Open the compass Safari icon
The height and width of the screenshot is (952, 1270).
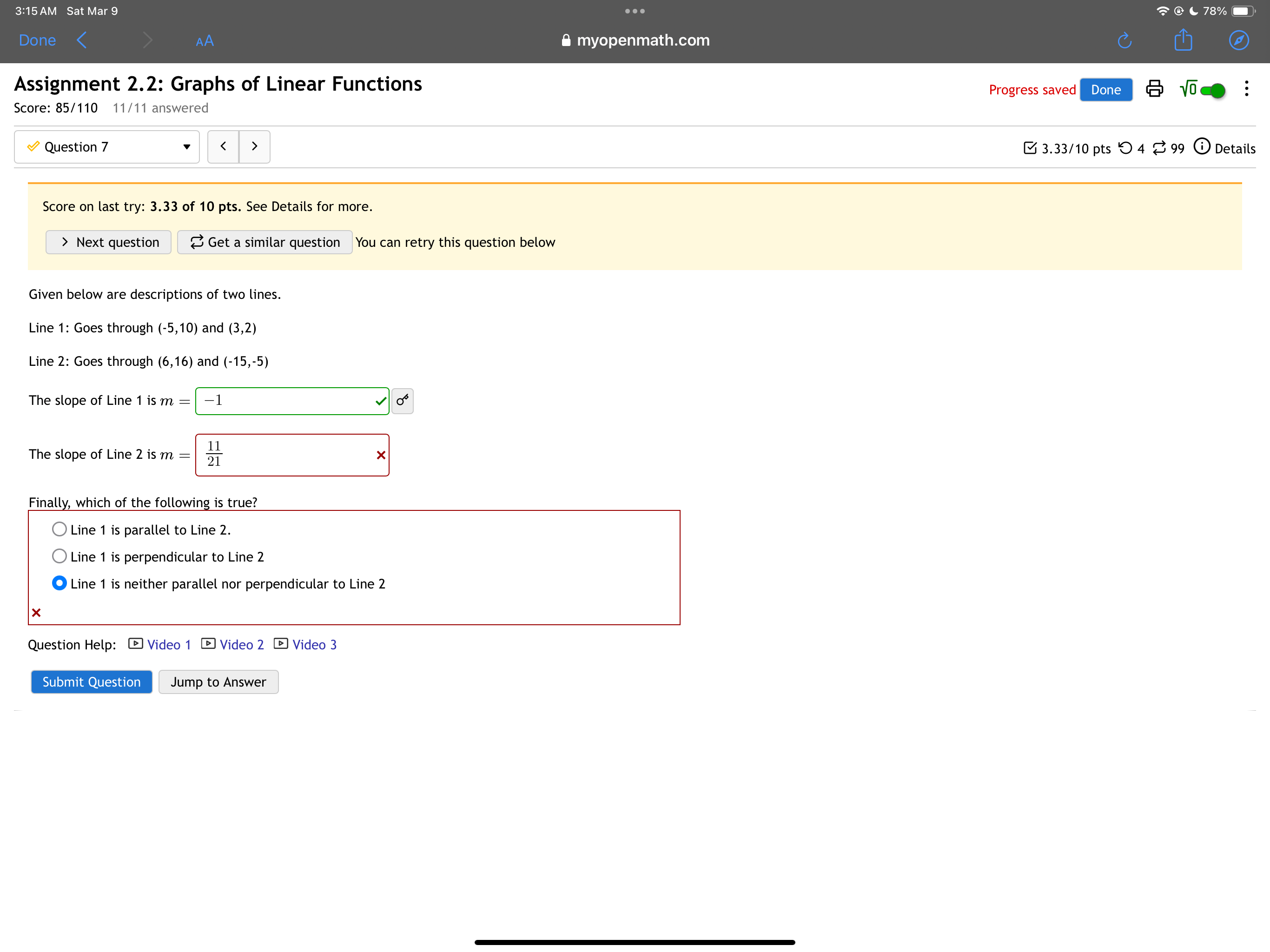[1238, 40]
